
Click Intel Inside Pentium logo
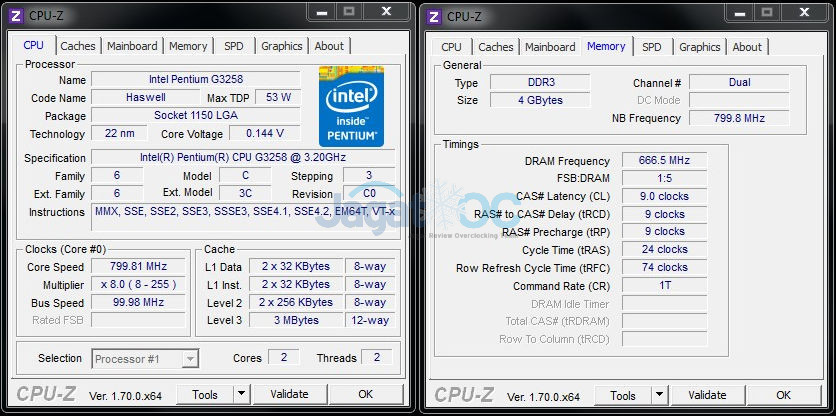click(351, 106)
